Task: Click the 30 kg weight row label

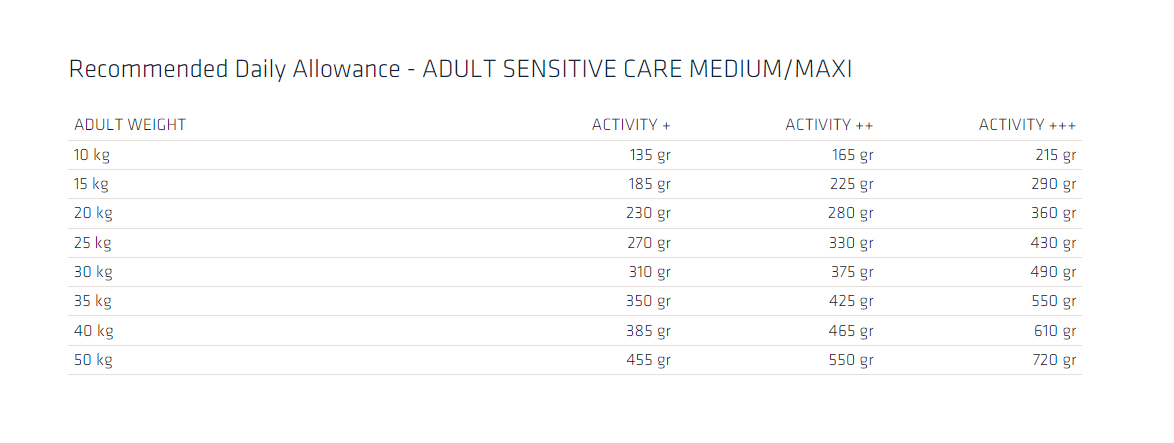Action: coord(93,272)
